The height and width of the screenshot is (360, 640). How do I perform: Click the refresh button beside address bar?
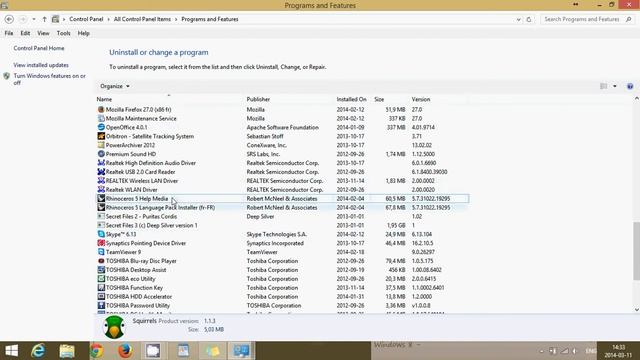[529, 19]
